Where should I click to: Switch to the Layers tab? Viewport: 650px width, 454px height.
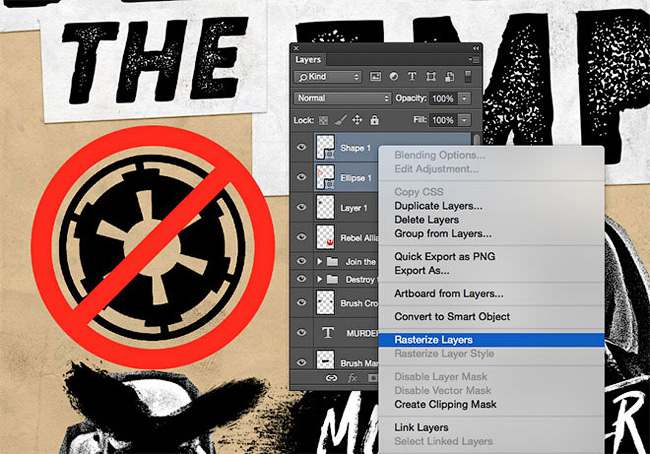point(308,60)
